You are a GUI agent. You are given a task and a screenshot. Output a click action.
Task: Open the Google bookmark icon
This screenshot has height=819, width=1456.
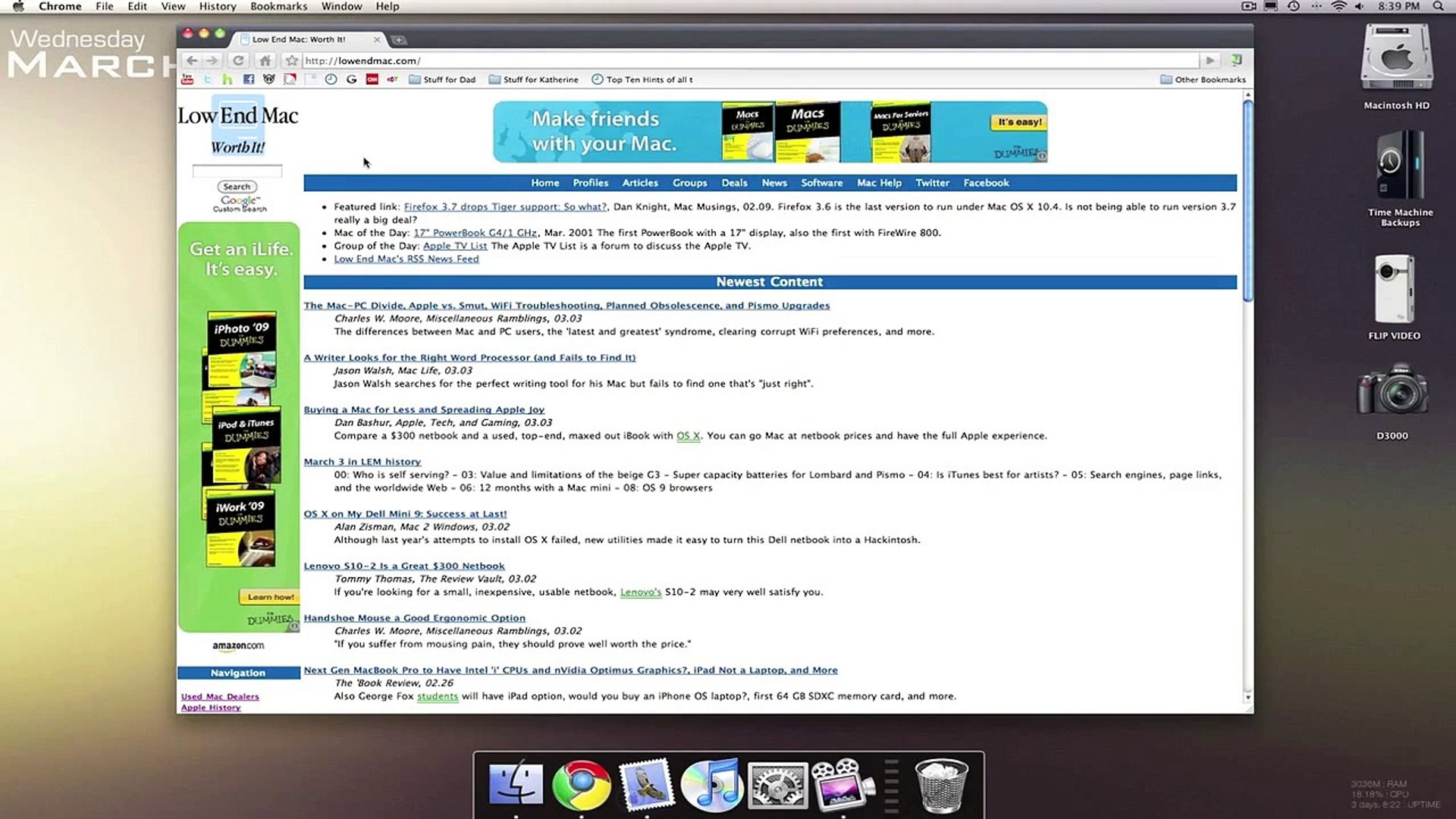click(x=351, y=80)
